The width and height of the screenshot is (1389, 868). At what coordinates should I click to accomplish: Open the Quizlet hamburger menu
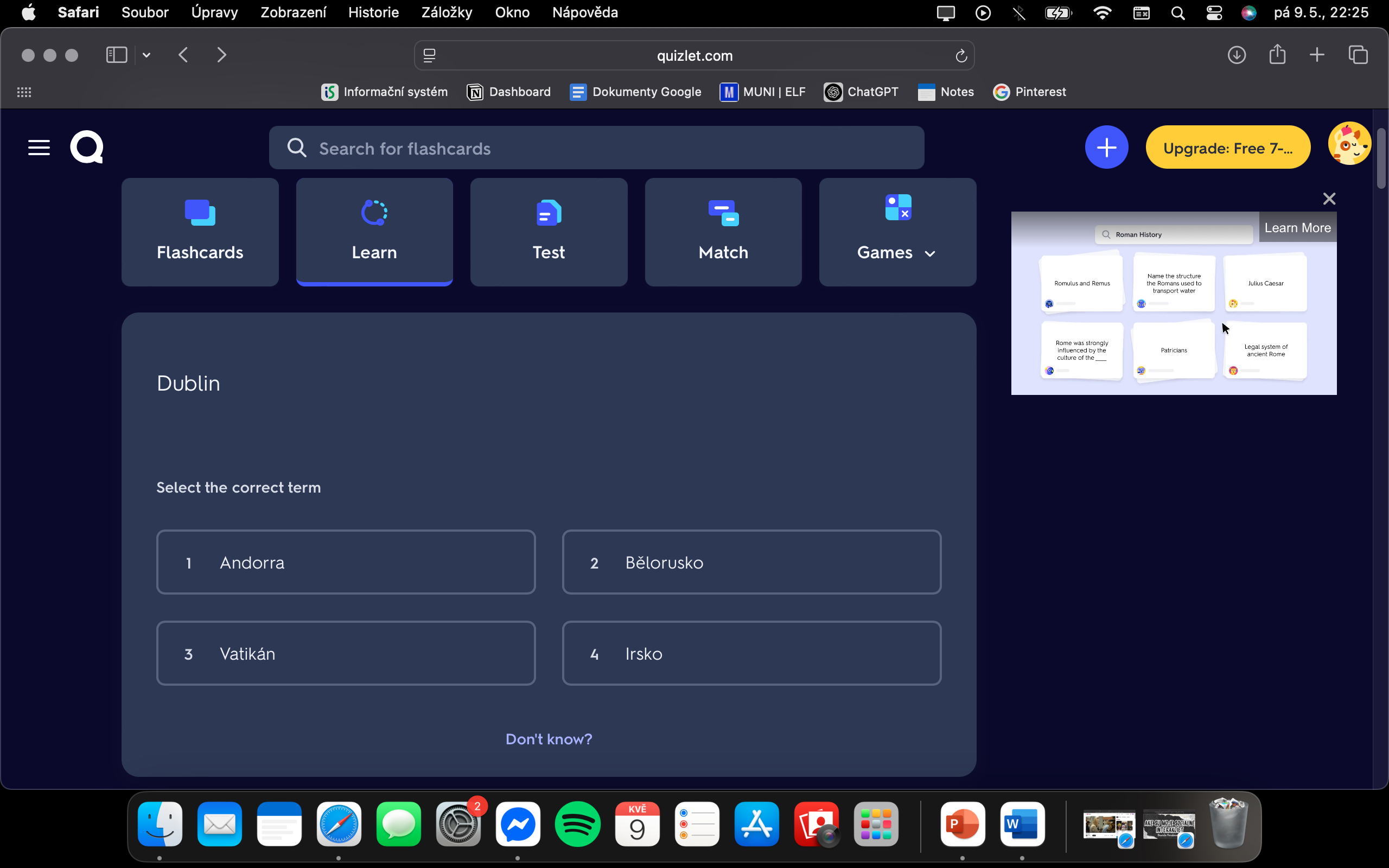click(39, 147)
